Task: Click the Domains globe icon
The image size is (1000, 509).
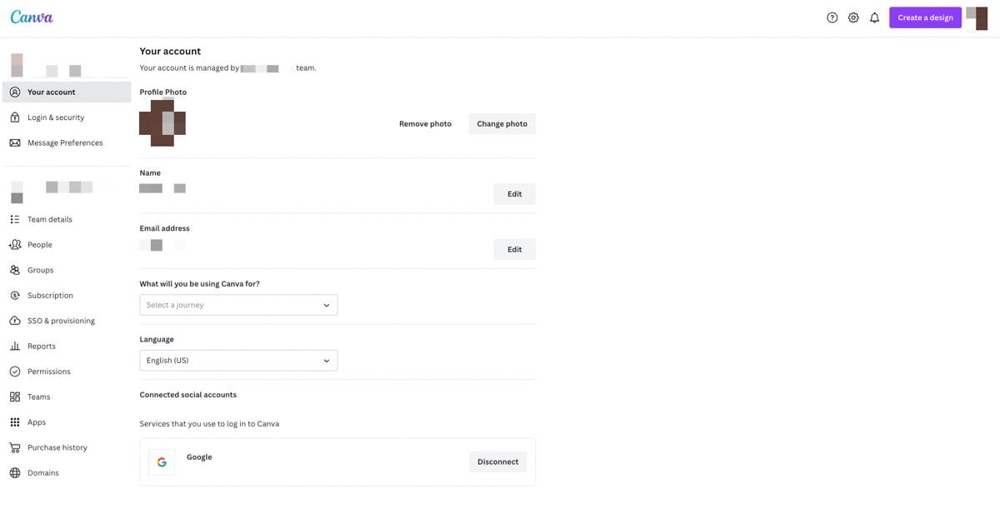Action: coord(15,473)
